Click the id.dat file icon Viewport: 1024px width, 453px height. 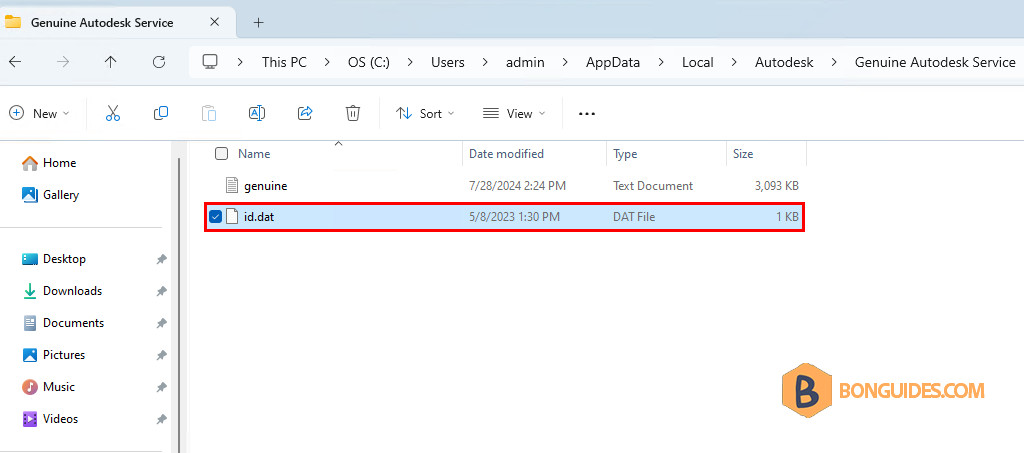click(232, 217)
